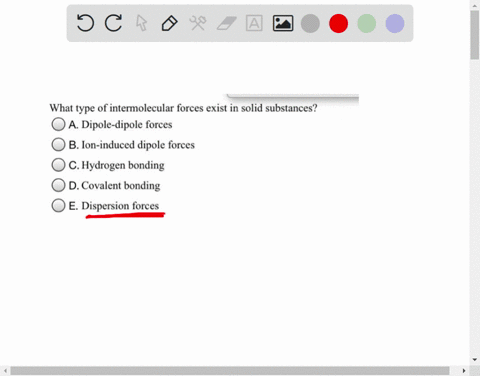The image size is (480, 376).
Task: Pick the light green pen color
Action: [367, 23]
